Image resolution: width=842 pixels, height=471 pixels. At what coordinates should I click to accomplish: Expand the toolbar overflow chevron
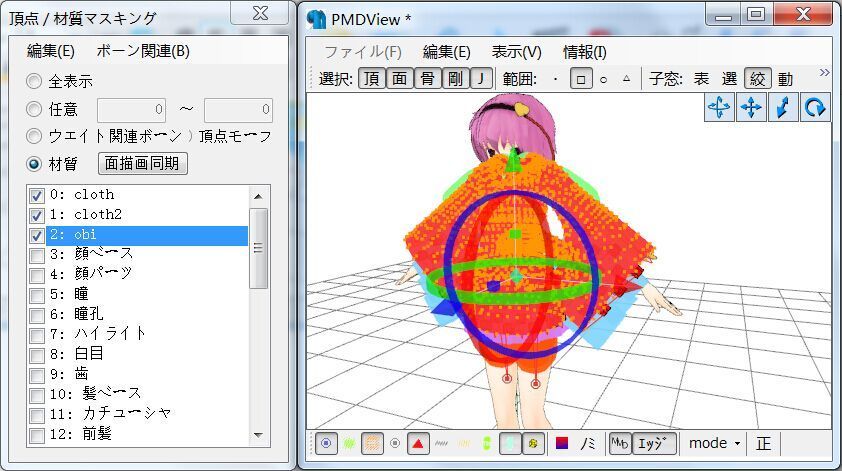point(824,72)
